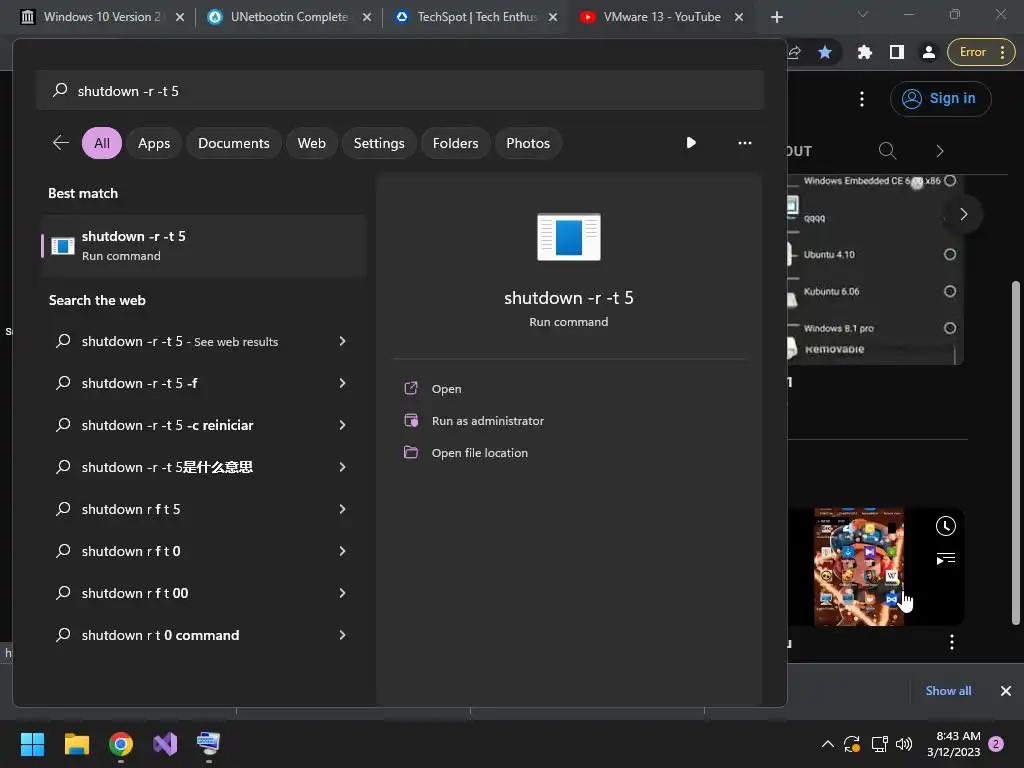This screenshot has width=1024, height=768.
Task: Switch to Windows 10 Version browser tab
Action: click(x=103, y=17)
